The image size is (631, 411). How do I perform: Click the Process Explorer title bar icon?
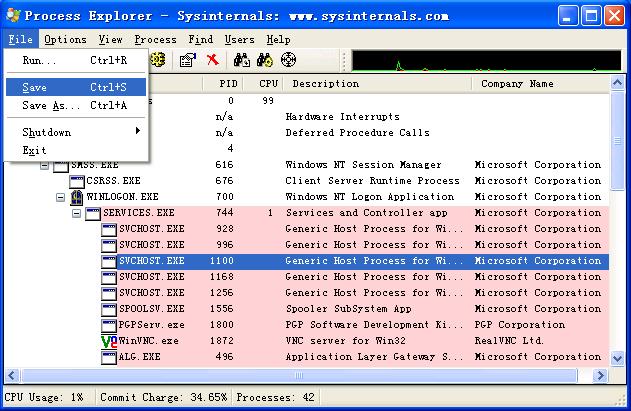13,15
